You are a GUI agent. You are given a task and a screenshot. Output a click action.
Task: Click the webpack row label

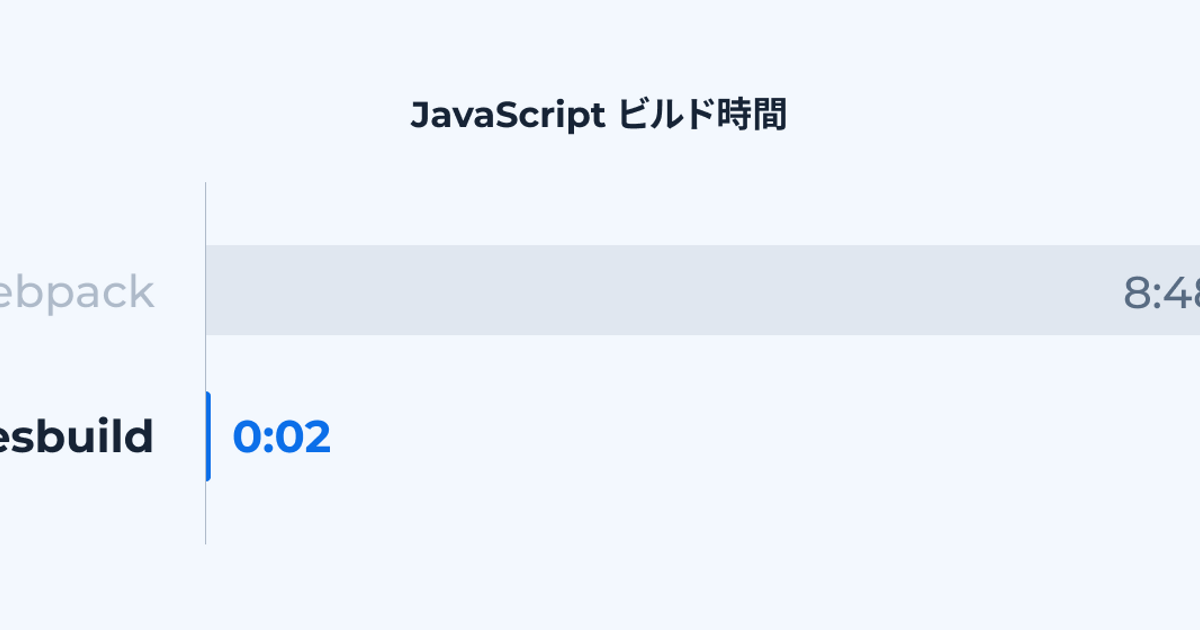77,293
